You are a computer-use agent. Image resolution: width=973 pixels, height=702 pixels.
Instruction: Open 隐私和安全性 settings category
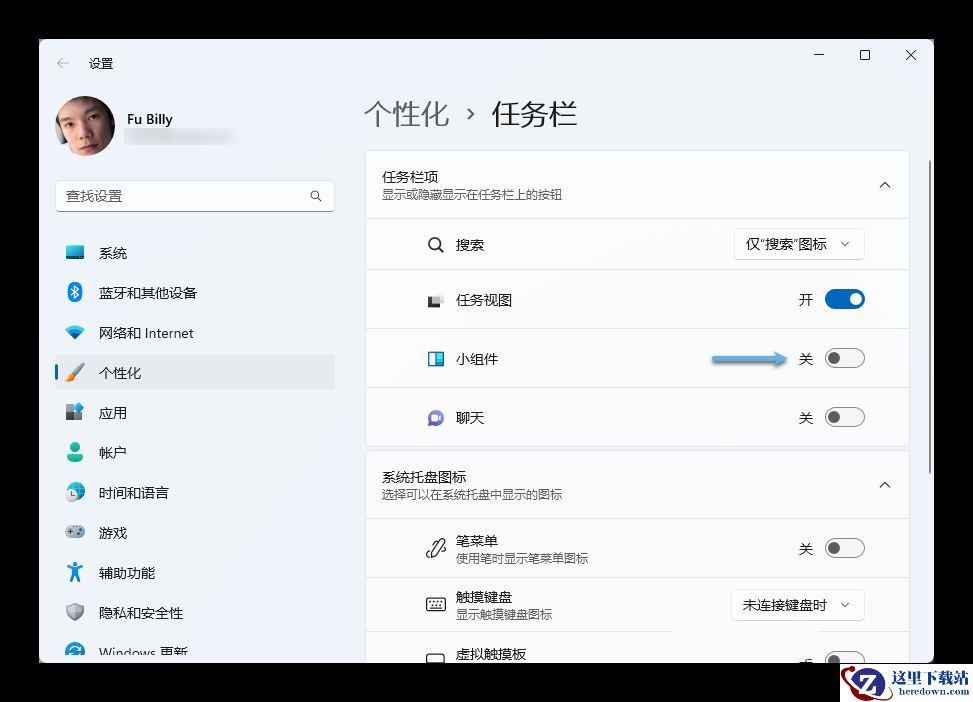(x=195, y=612)
